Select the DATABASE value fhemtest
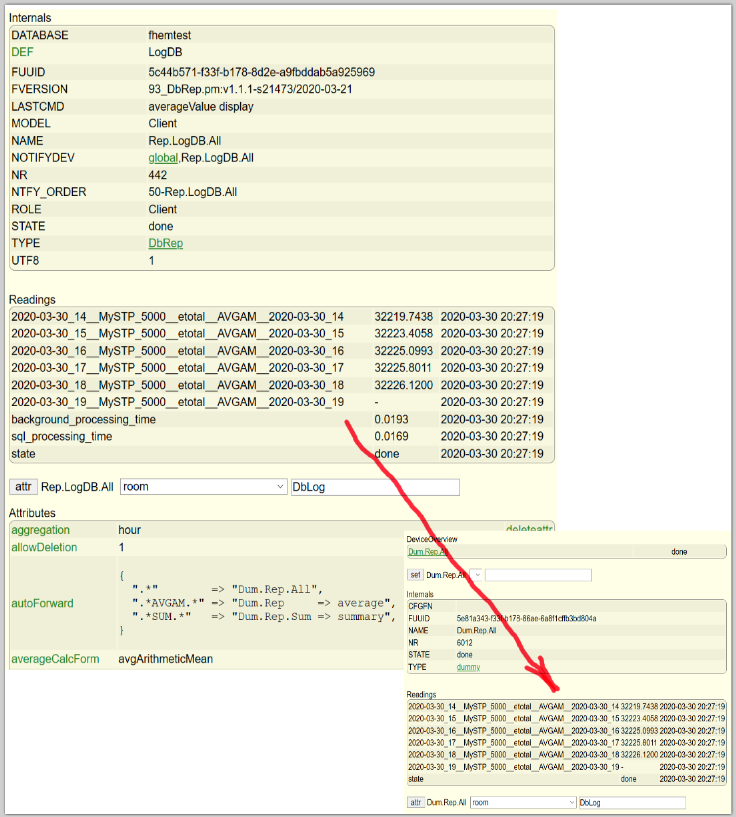 169,35
